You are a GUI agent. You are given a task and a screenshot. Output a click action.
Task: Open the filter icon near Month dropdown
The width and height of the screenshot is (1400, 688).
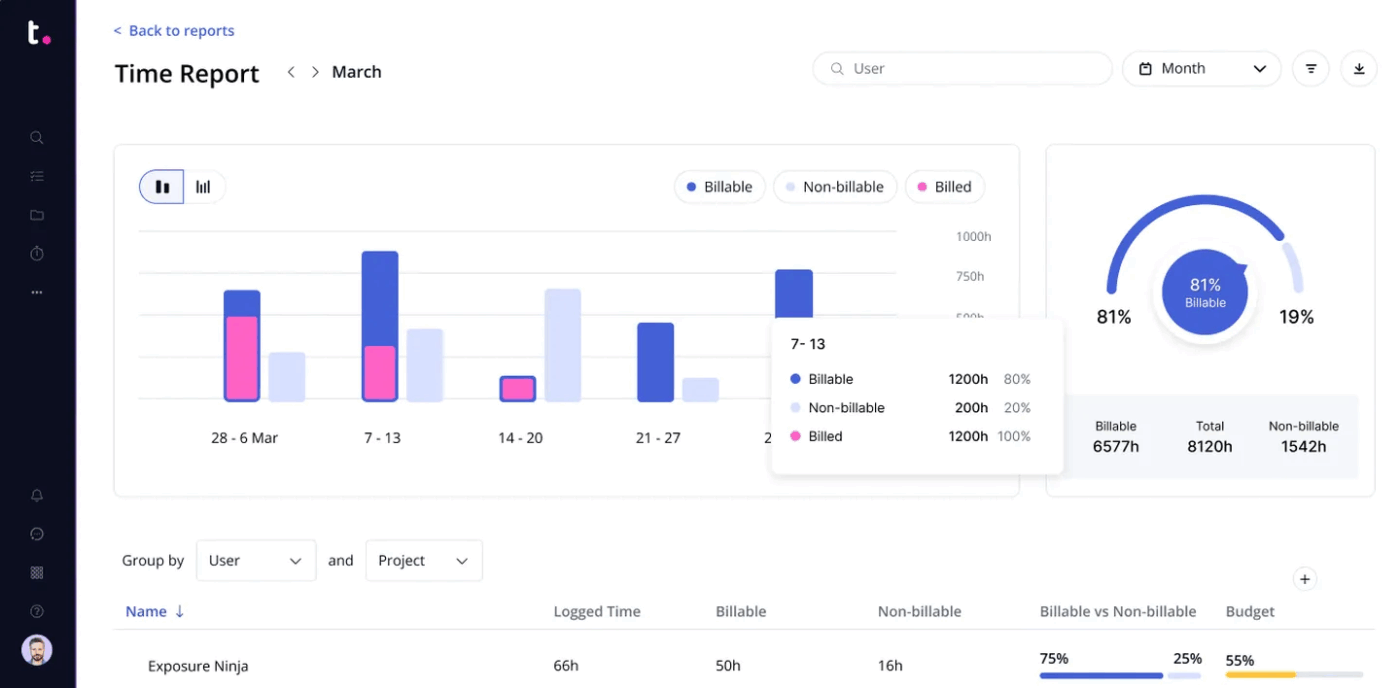pyautogui.click(x=1310, y=68)
